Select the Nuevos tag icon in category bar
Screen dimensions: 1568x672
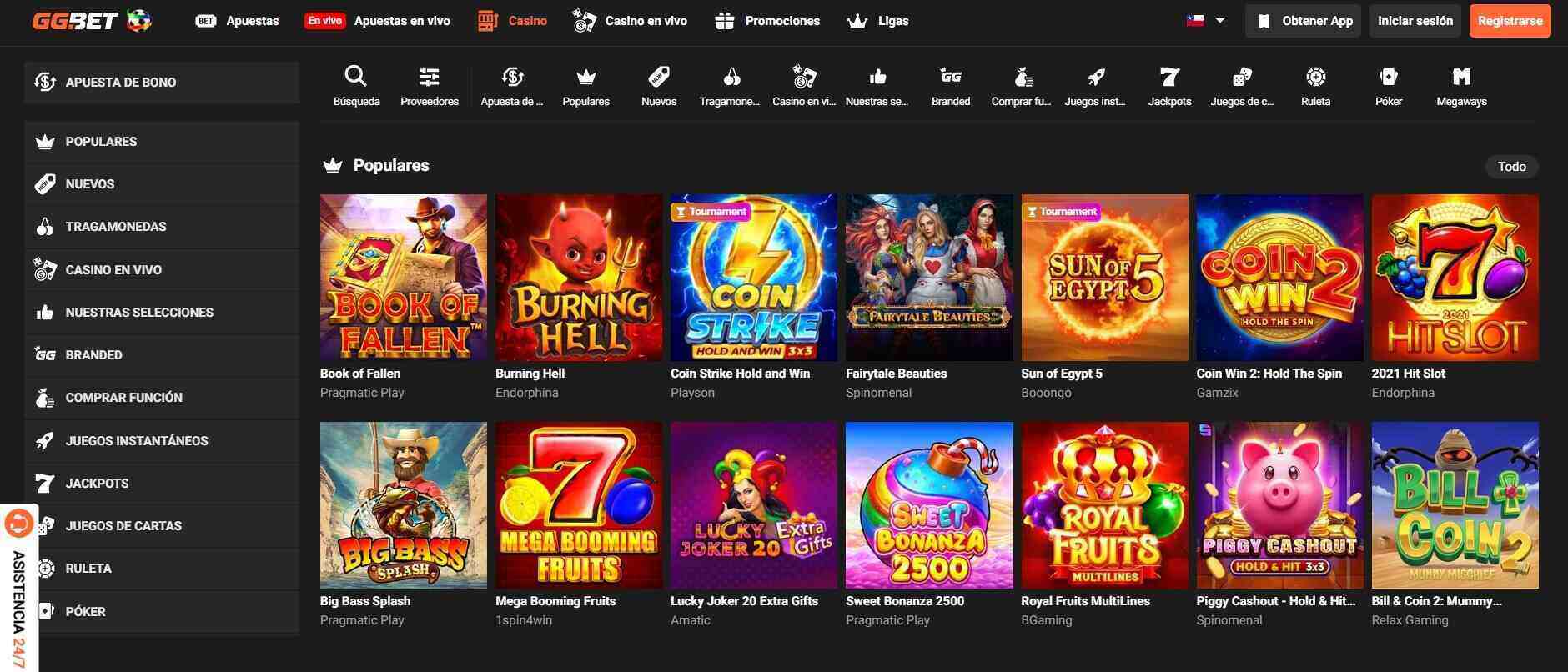tap(659, 77)
